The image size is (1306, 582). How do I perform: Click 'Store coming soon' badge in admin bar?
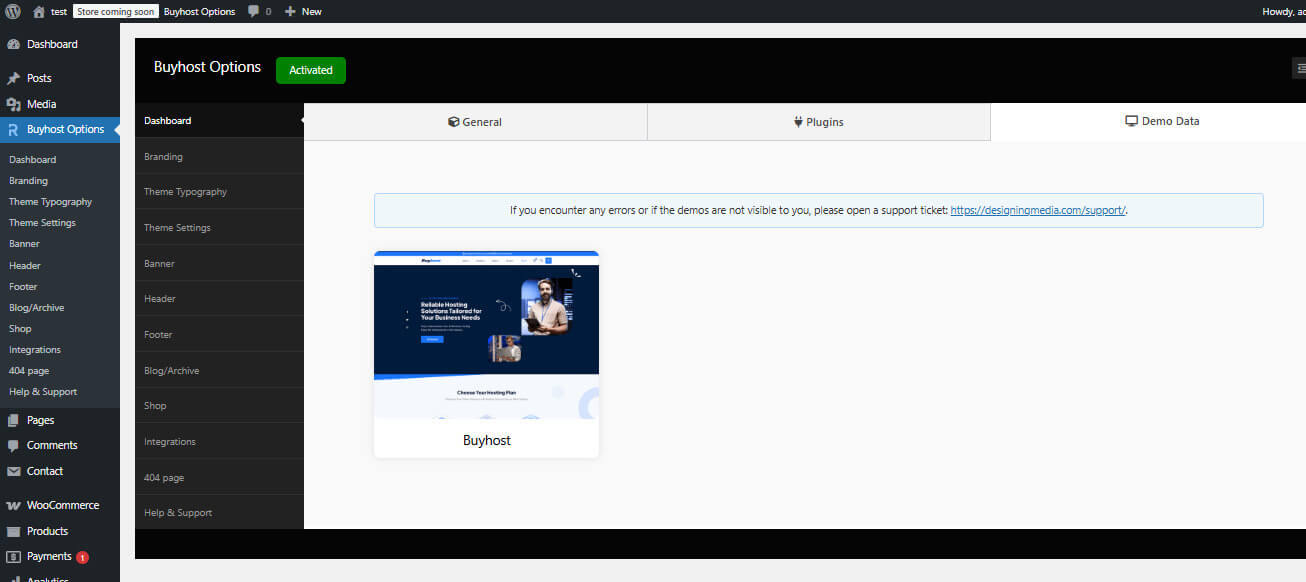pyautogui.click(x=115, y=12)
